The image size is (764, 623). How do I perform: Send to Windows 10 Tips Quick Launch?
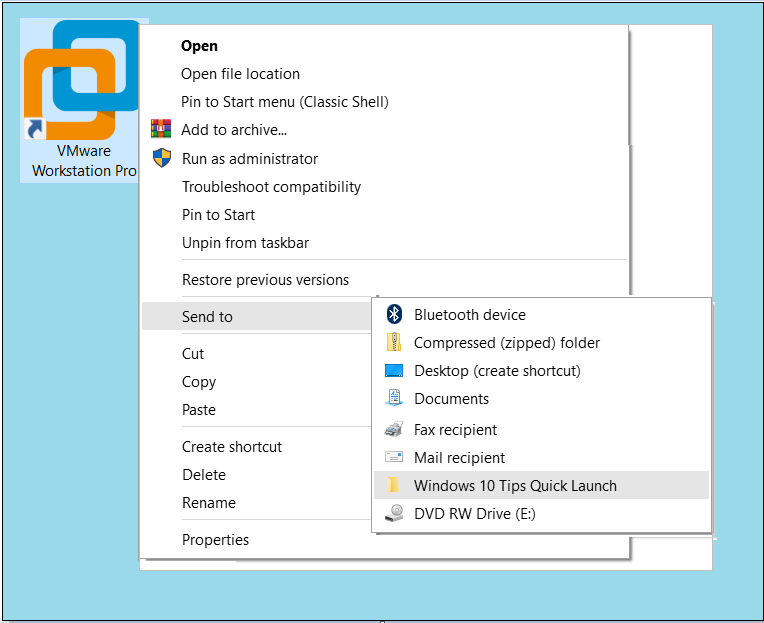pyautogui.click(x=541, y=485)
